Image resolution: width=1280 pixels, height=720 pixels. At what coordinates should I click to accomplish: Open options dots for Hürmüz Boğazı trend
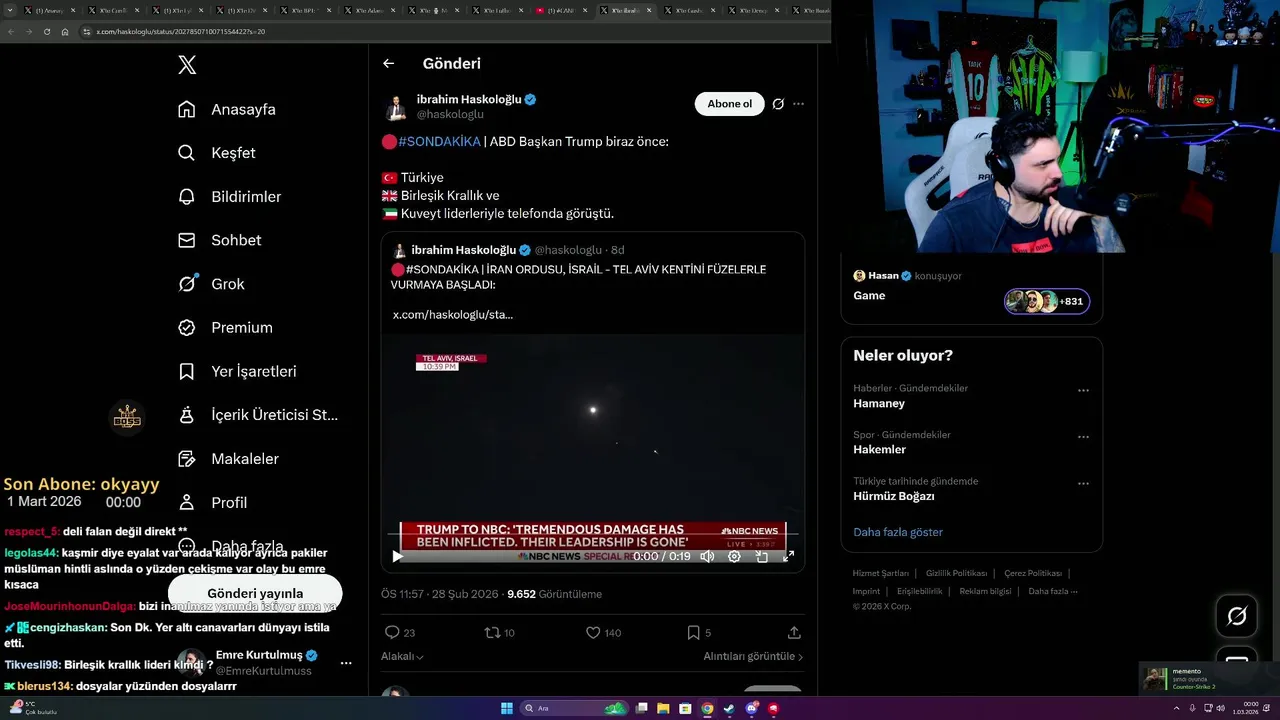pos(1083,484)
